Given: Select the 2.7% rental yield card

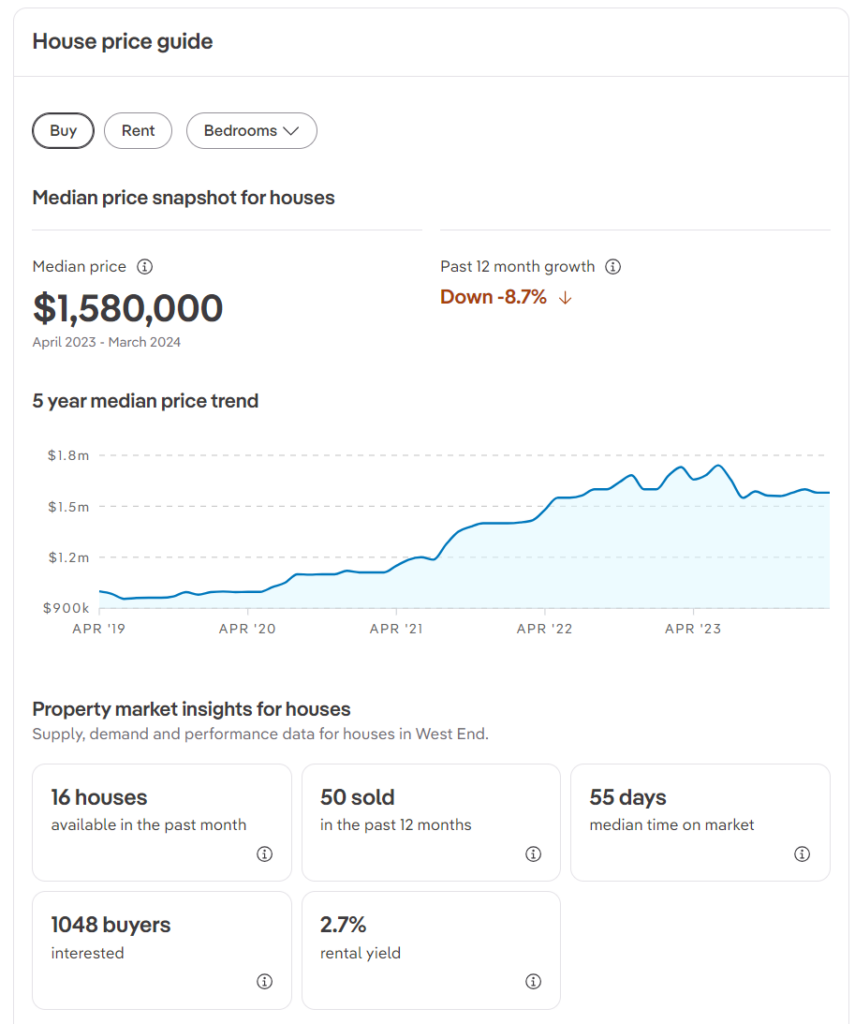Looking at the screenshot, I should 431,949.
